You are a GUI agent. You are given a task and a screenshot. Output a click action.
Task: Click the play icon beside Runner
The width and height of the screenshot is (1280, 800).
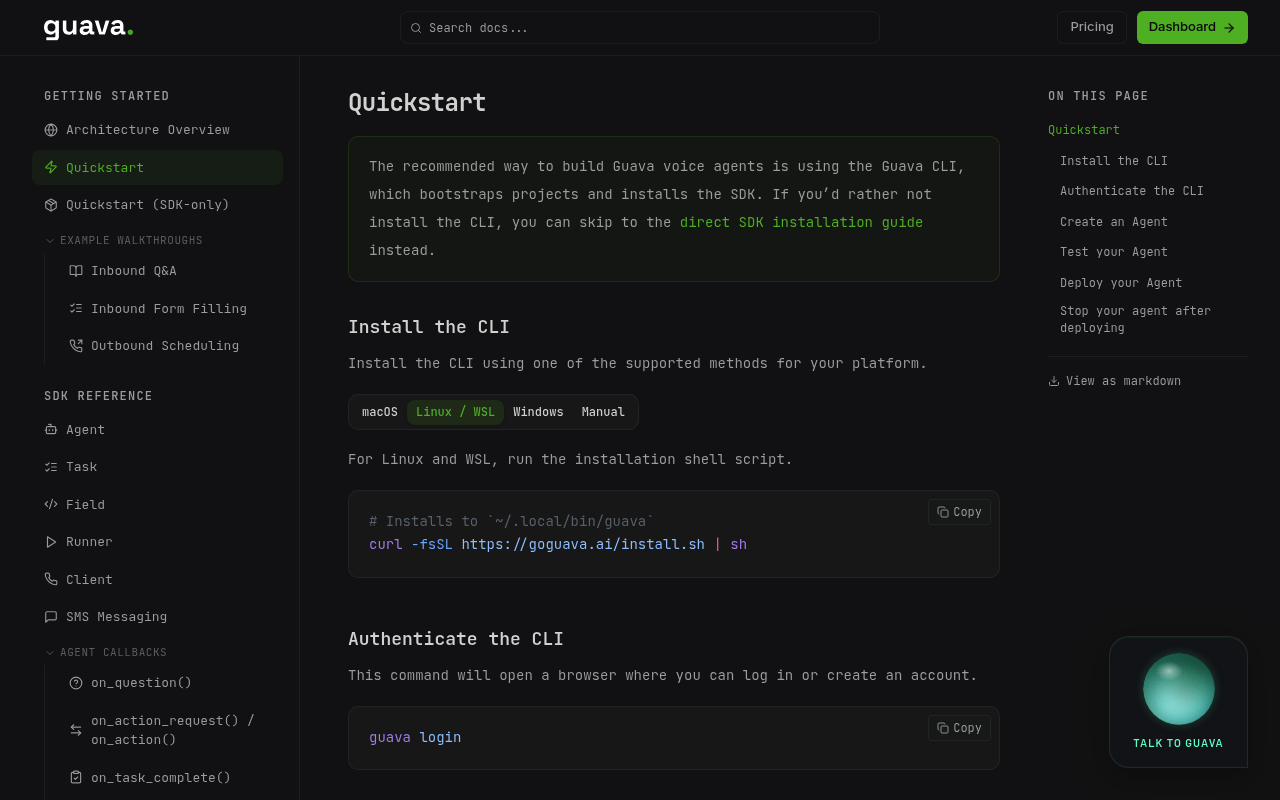pos(51,542)
